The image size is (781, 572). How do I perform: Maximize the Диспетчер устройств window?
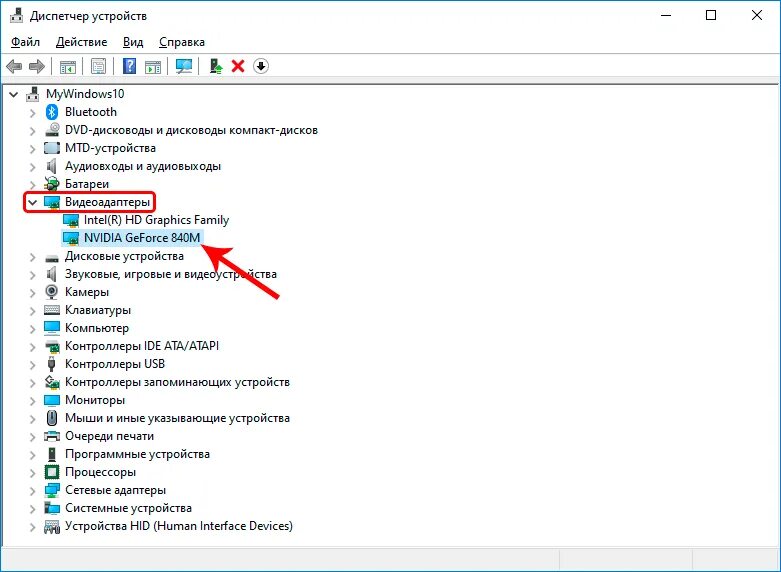coord(711,15)
